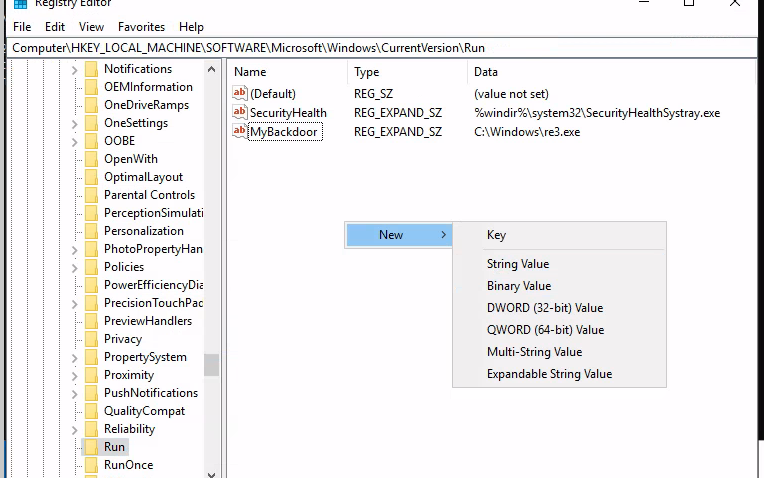Click the tree vertical scrollbar thumb
Image resolution: width=764 pixels, height=478 pixels.
(211, 365)
